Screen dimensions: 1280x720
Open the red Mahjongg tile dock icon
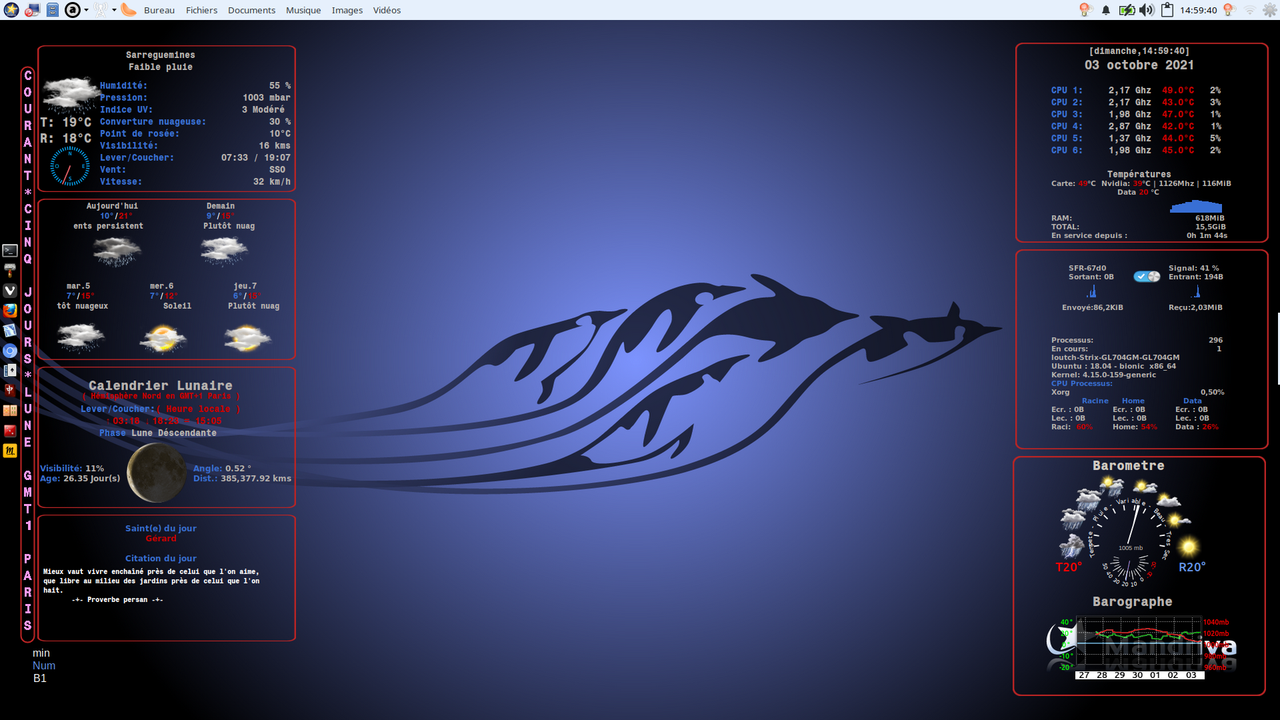click(x=10, y=390)
